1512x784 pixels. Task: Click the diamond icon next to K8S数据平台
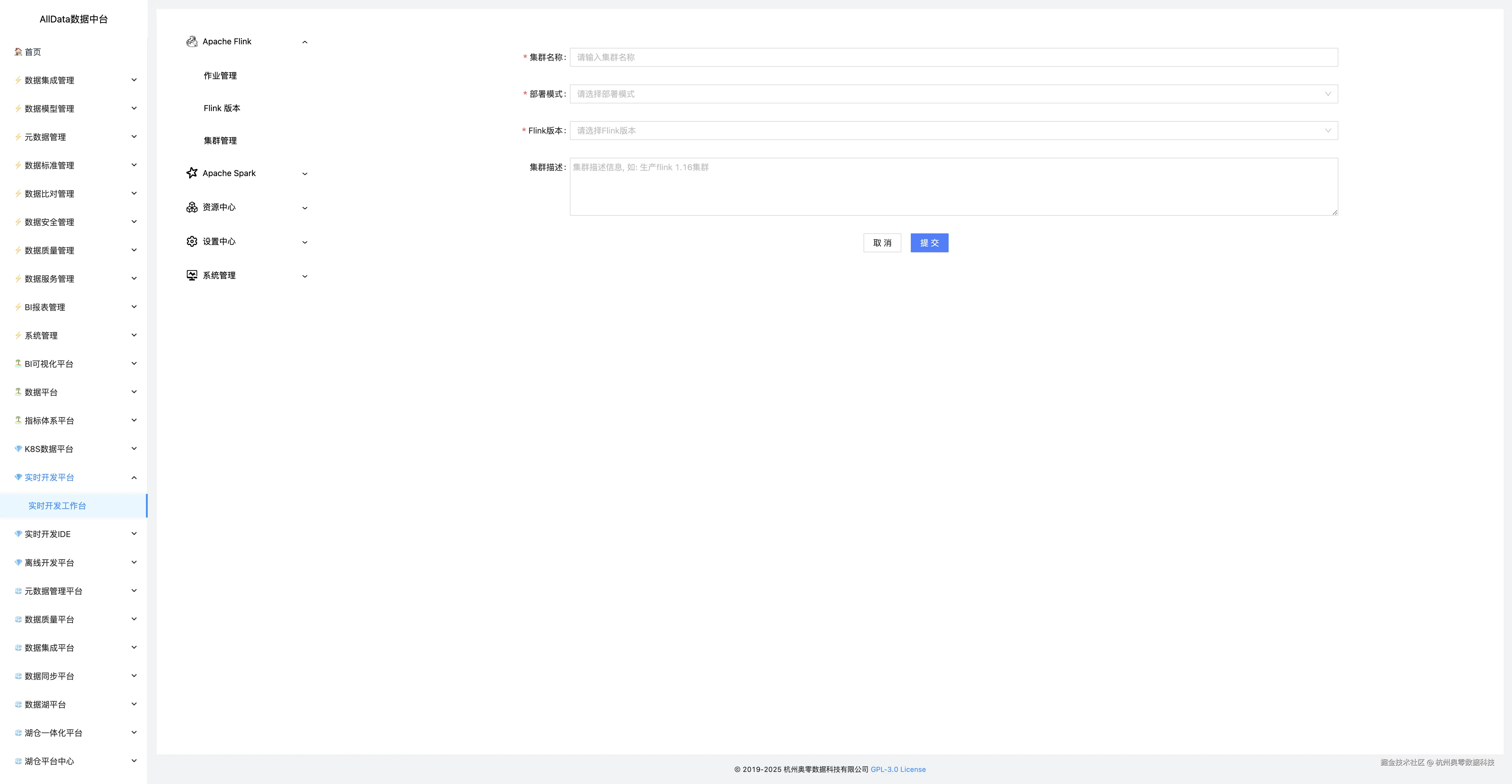18,449
